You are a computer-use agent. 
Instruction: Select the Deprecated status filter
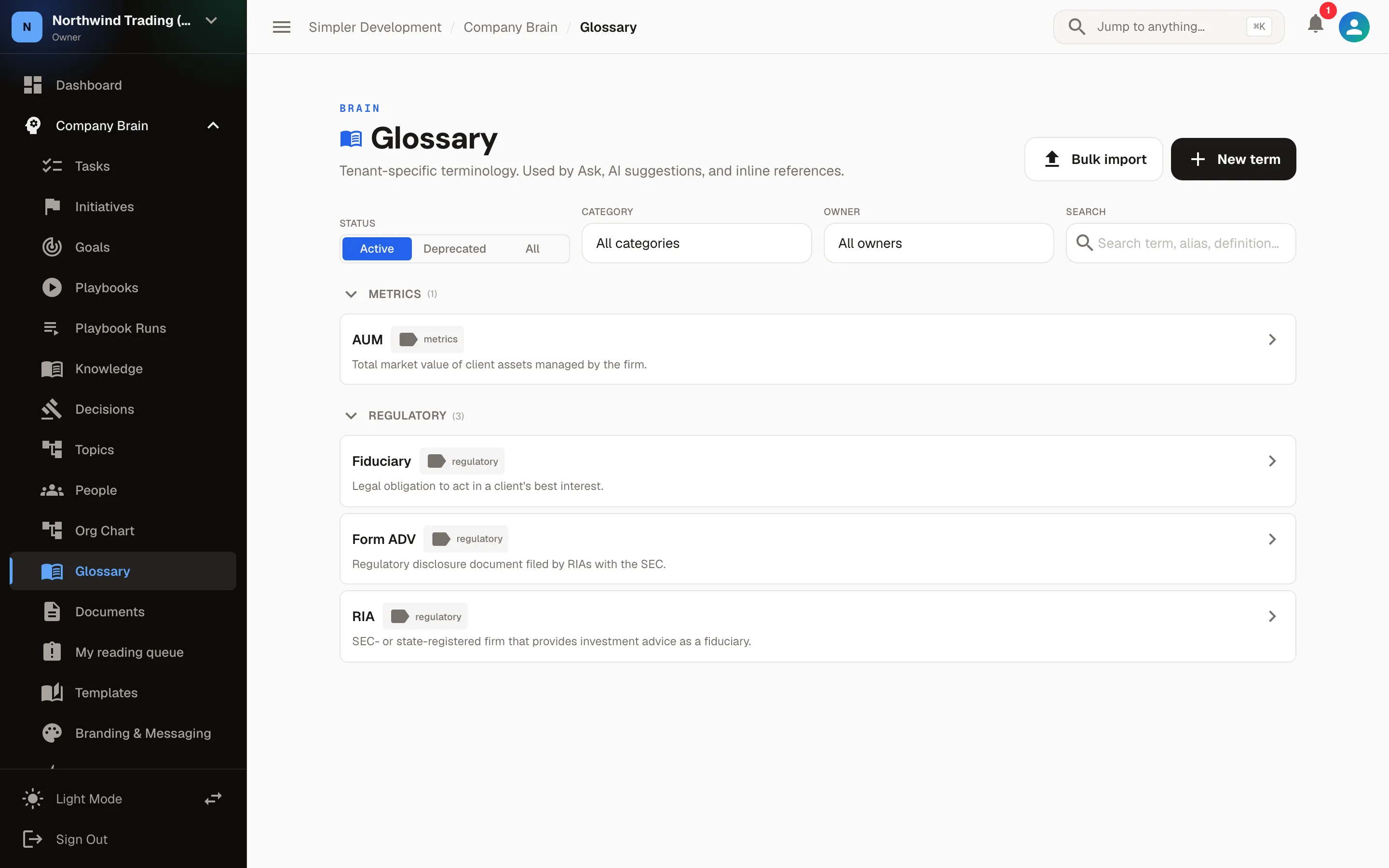coord(454,248)
